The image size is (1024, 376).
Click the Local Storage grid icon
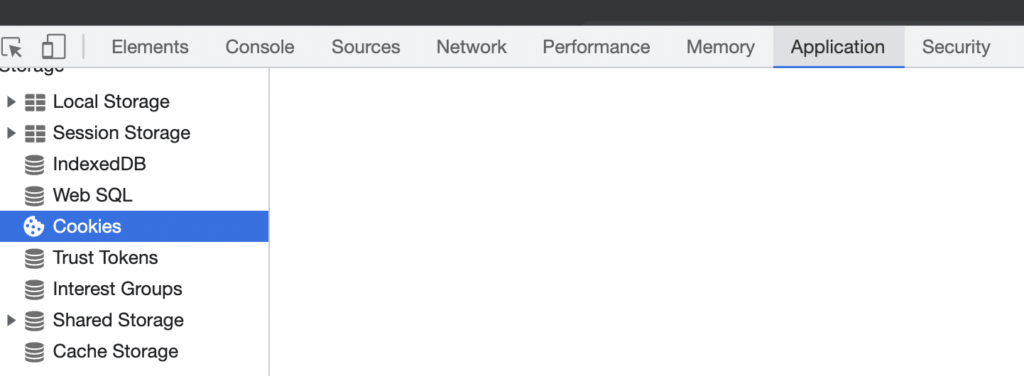35,102
